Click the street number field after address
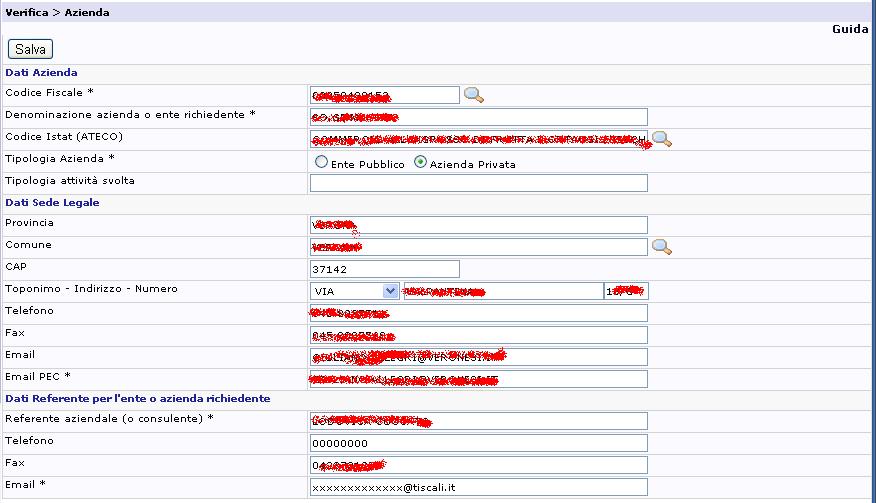This screenshot has height=503, width=876. [x=626, y=291]
